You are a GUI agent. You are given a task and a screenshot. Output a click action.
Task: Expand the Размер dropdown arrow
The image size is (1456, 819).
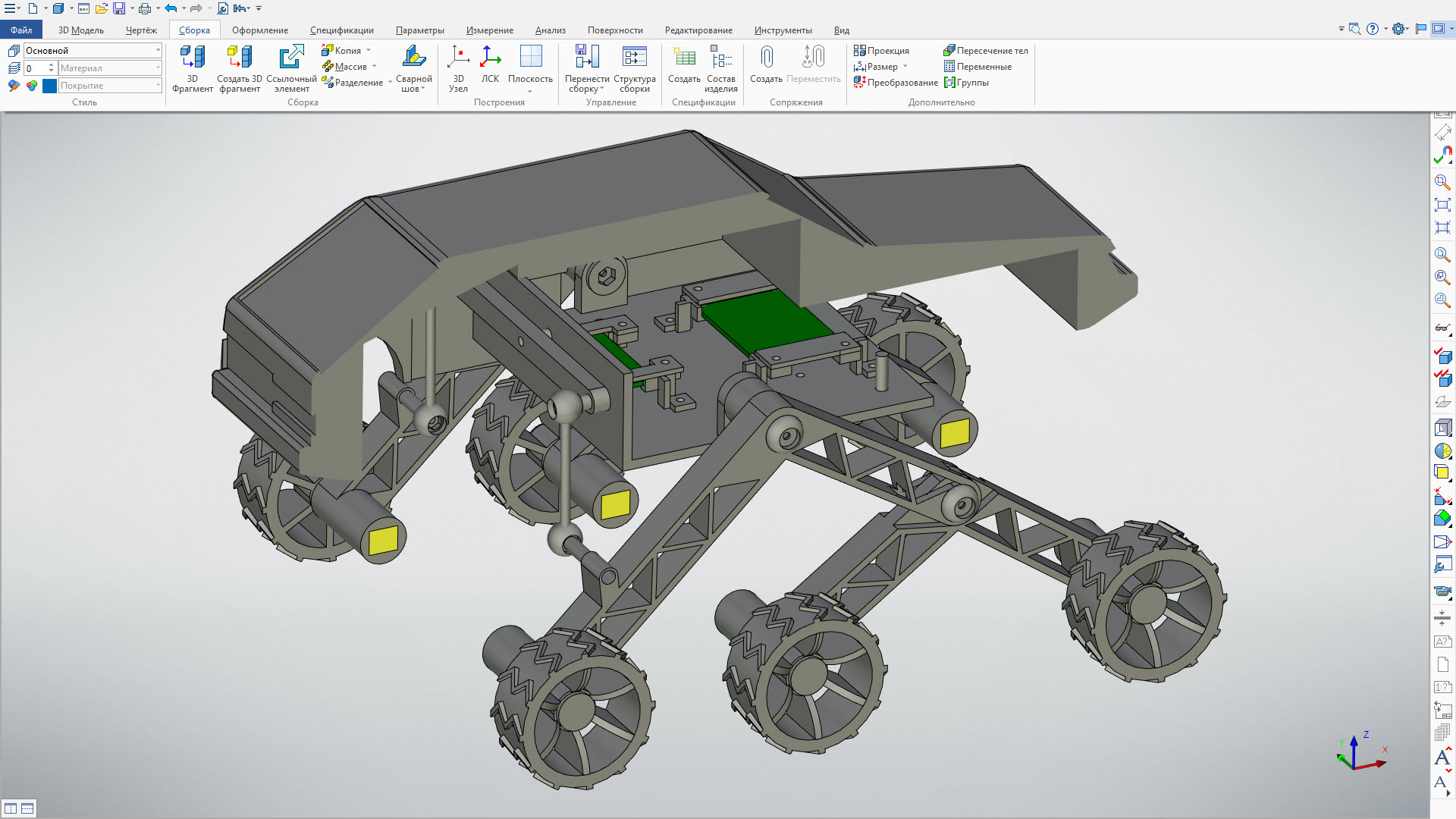[x=905, y=66]
